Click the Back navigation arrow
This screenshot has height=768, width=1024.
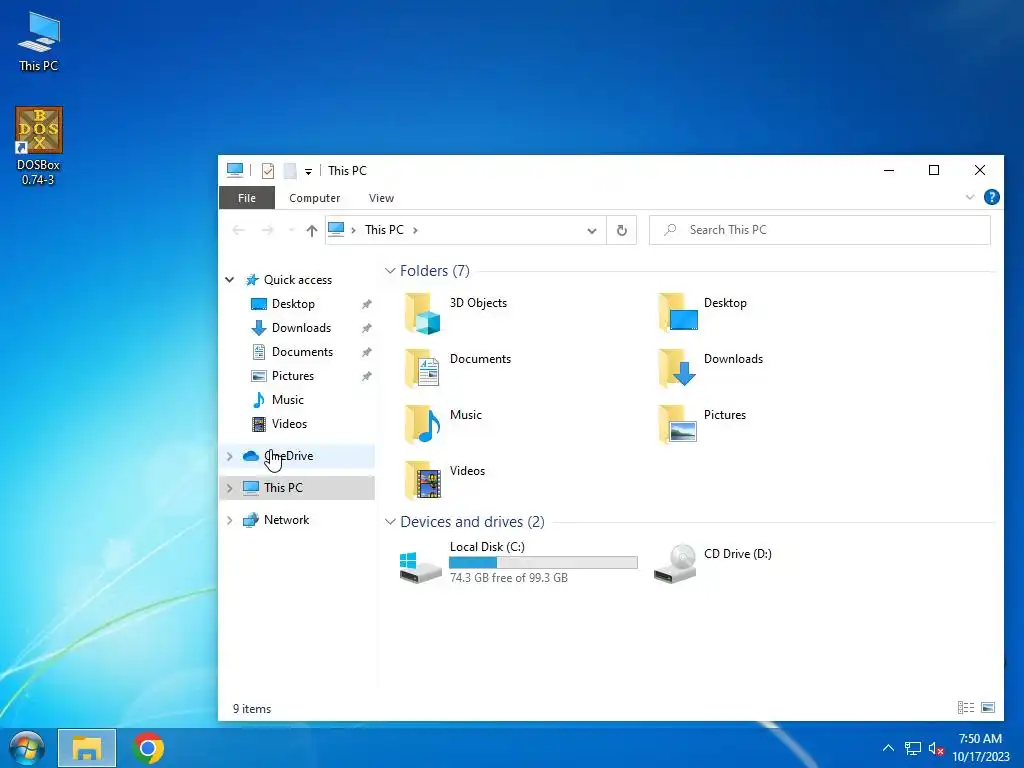(238, 230)
